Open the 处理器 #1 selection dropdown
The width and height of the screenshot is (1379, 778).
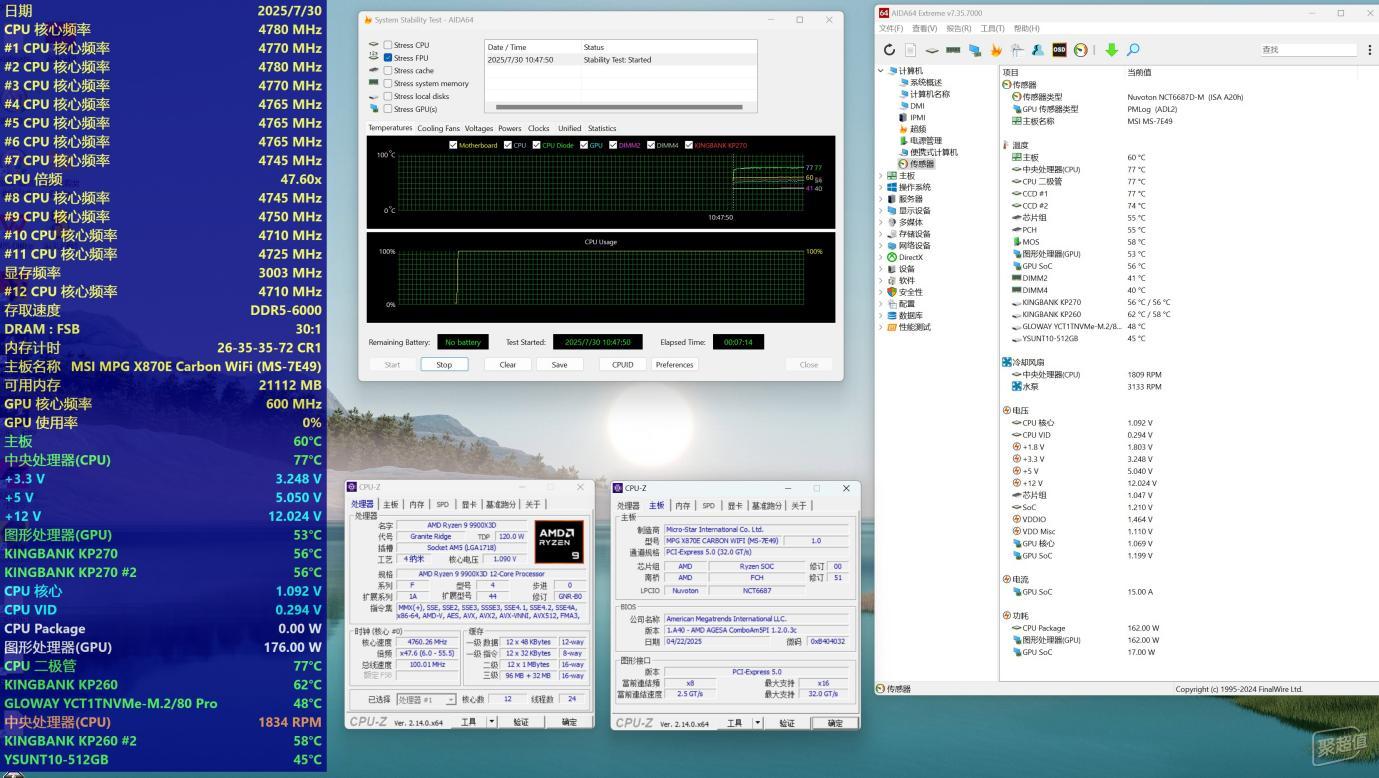click(x=426, y=700)
